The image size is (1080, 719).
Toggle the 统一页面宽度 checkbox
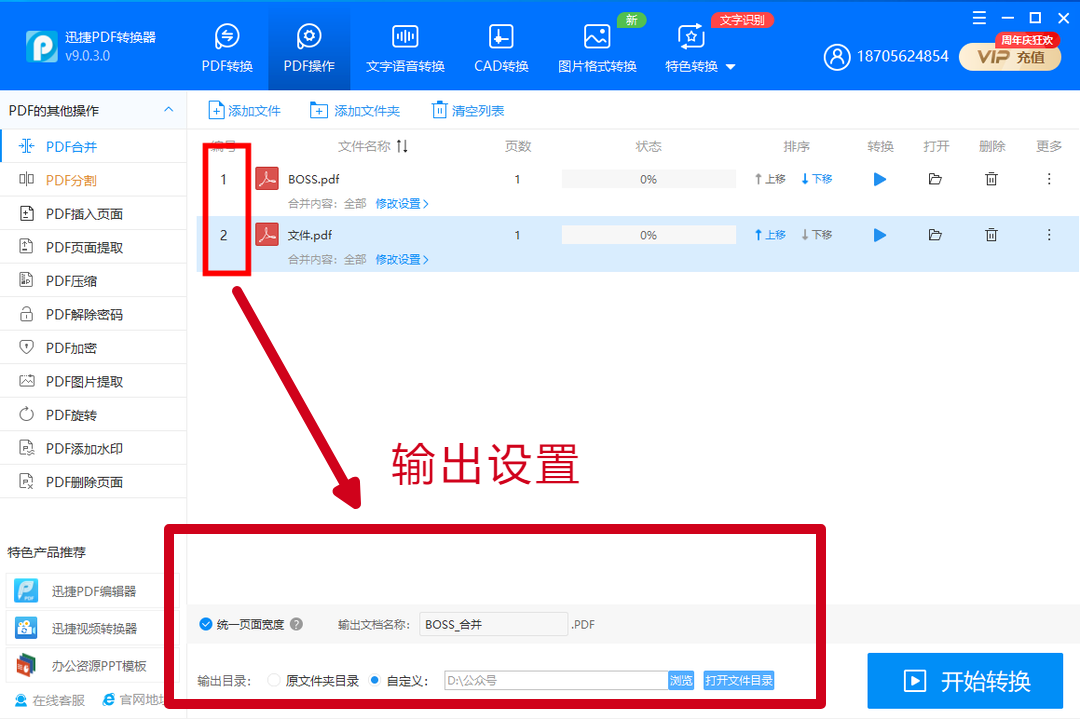tap(207, 624)
